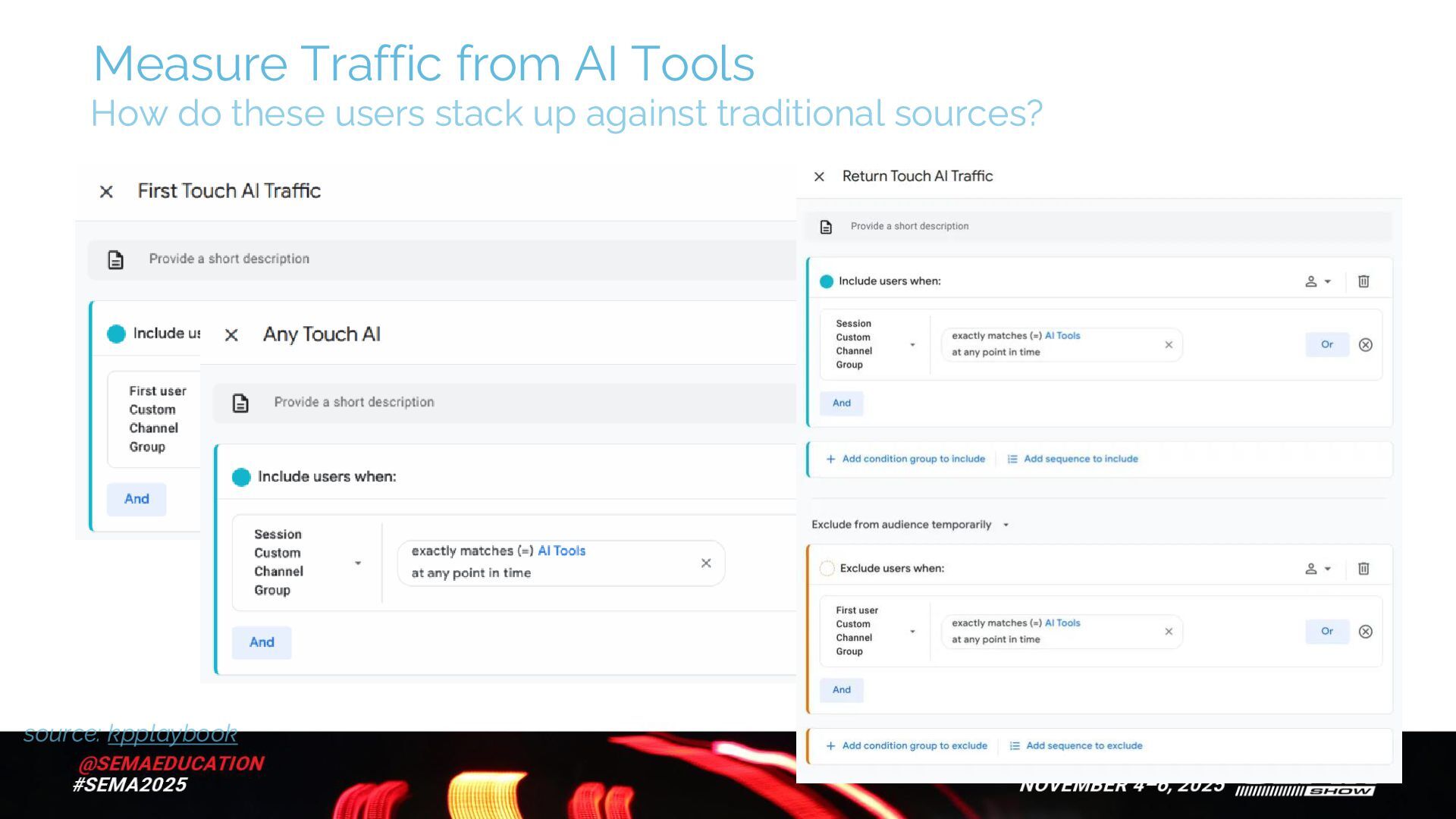Clear AI Tools filter in Any Touch AI
This screenshot has height=819, width=1456.
pos(705,563)
